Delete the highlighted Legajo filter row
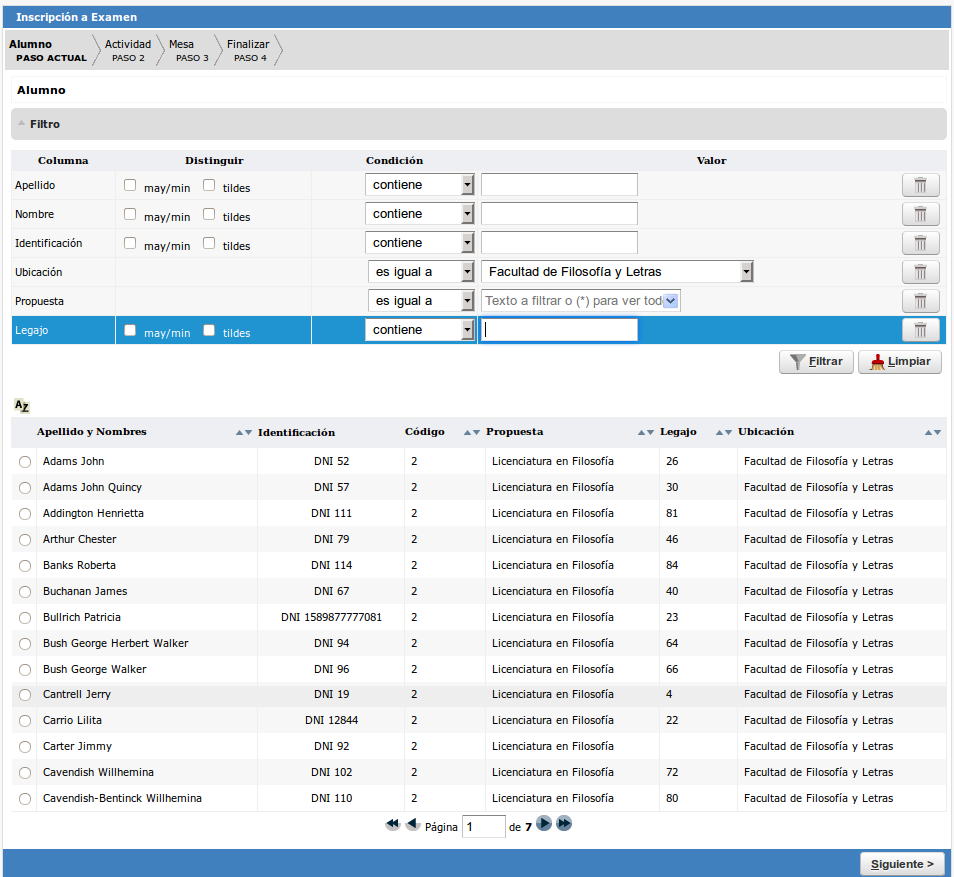 tap(920, 330)
